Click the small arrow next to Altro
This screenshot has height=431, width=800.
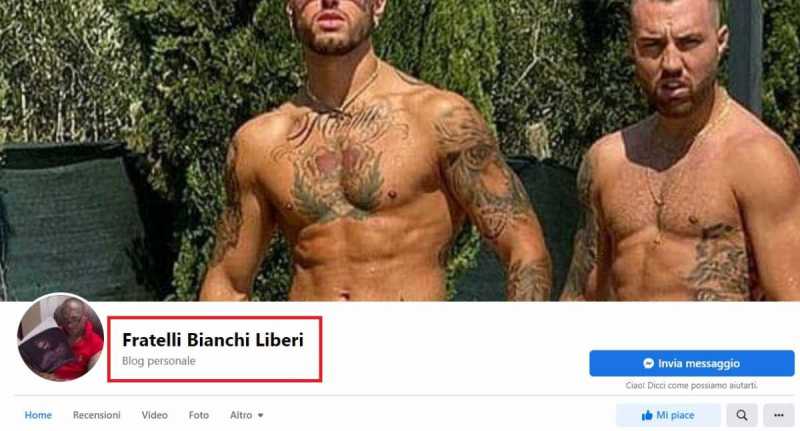260,416
